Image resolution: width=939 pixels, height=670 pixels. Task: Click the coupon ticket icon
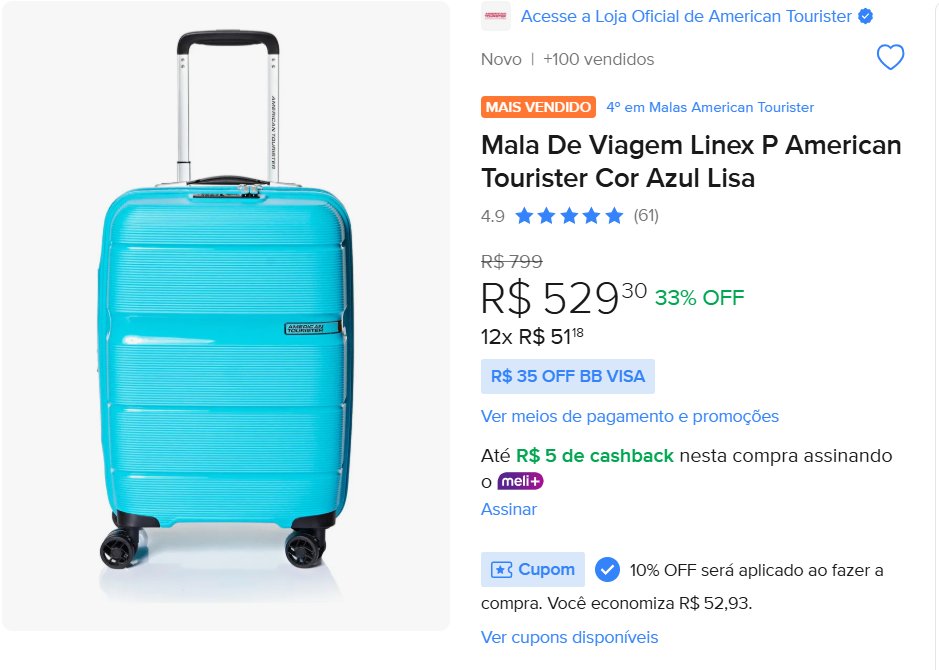tap(501, 570)
